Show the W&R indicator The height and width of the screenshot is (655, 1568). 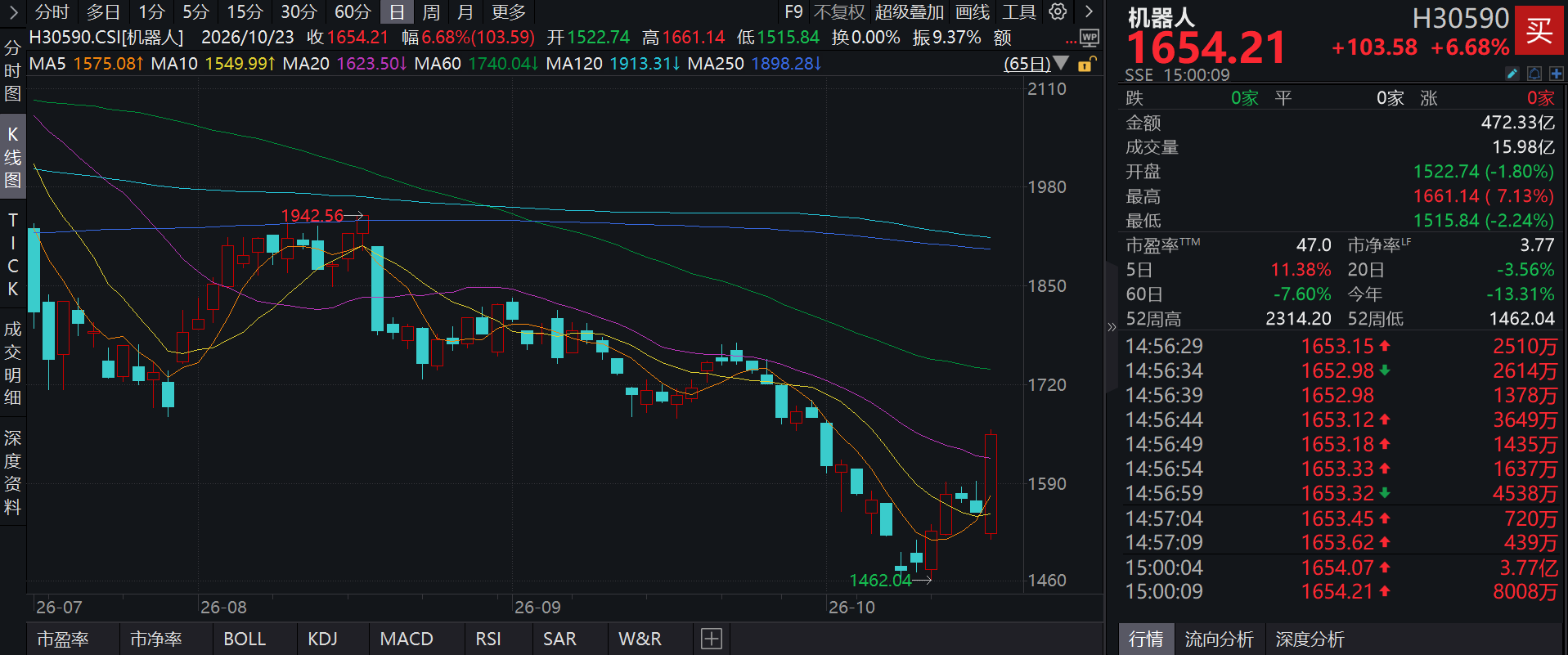coord(640,639)
